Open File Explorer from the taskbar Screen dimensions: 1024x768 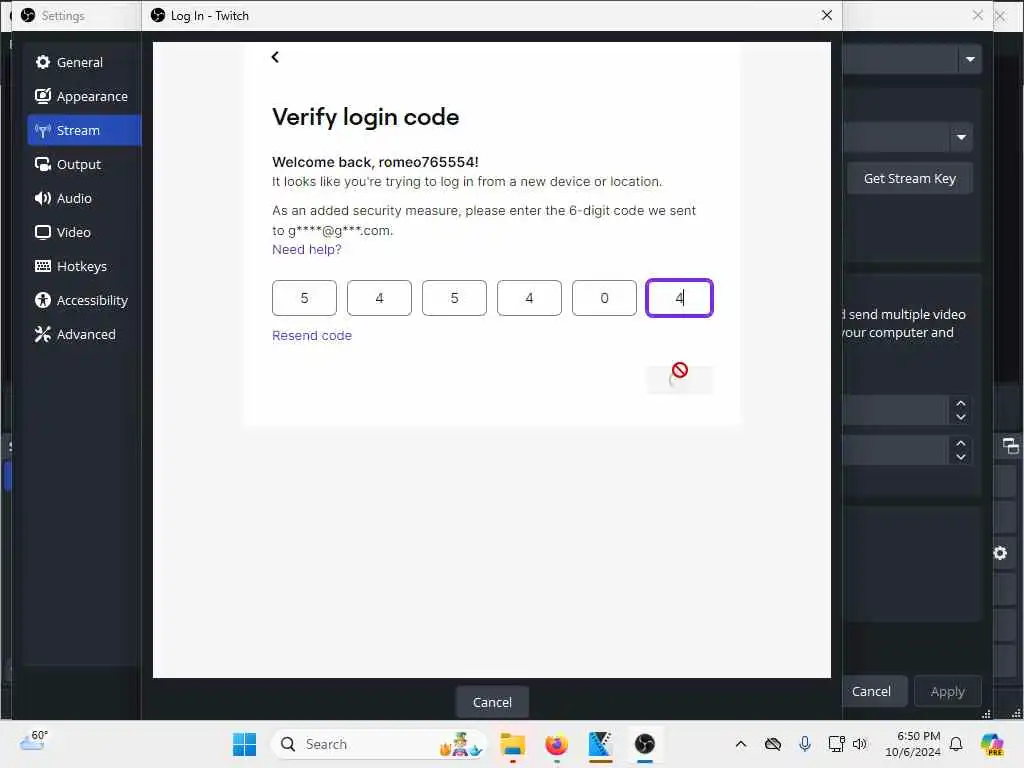coord(513,744)
